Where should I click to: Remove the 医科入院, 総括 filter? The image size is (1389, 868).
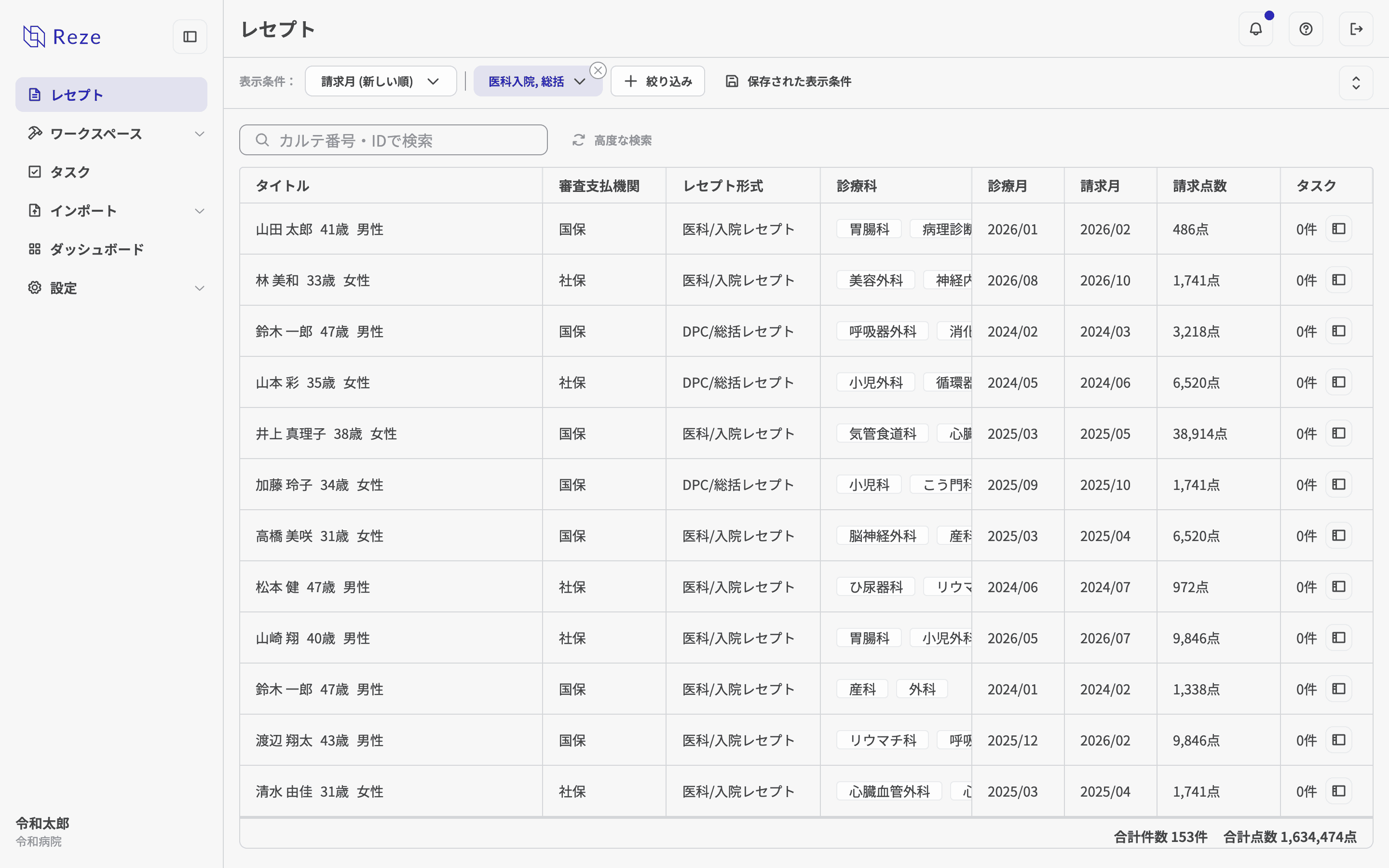click(x=598, y=70)
